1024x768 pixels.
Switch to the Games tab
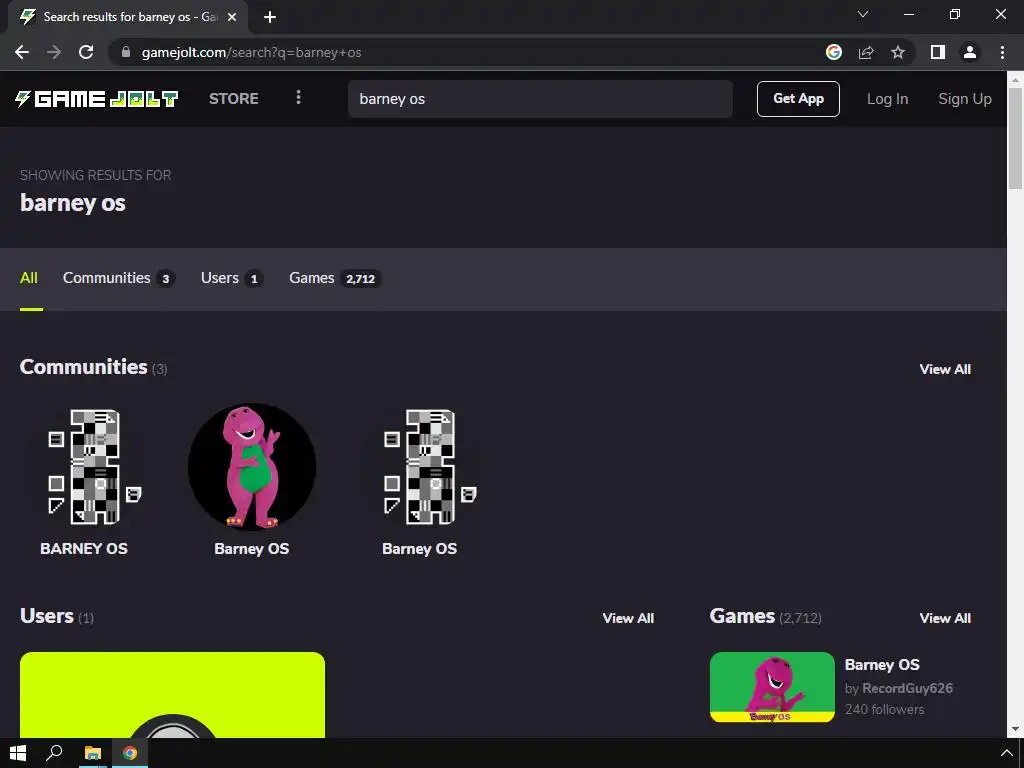coord(334,278)
